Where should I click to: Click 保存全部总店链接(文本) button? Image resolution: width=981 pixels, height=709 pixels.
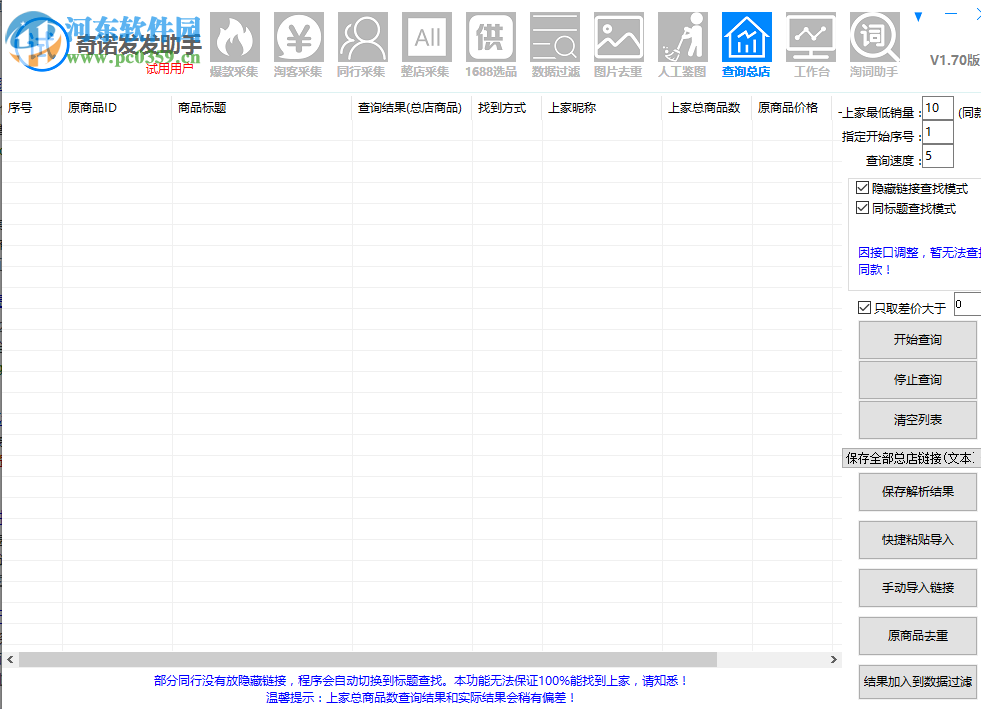point(911,458)
